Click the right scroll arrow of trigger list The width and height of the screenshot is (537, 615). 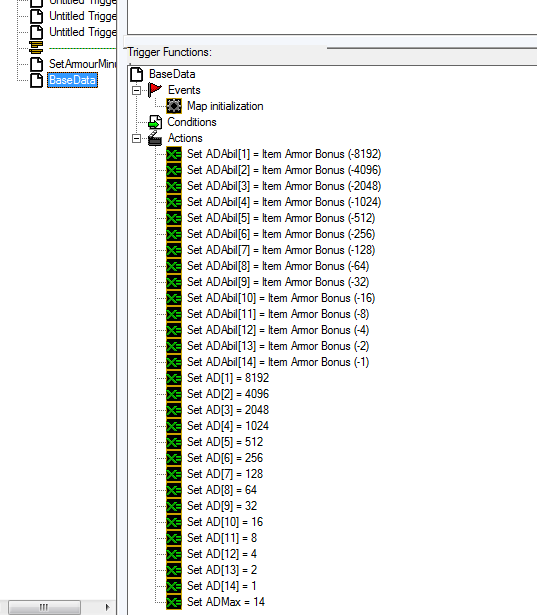(x=107, y=607)
